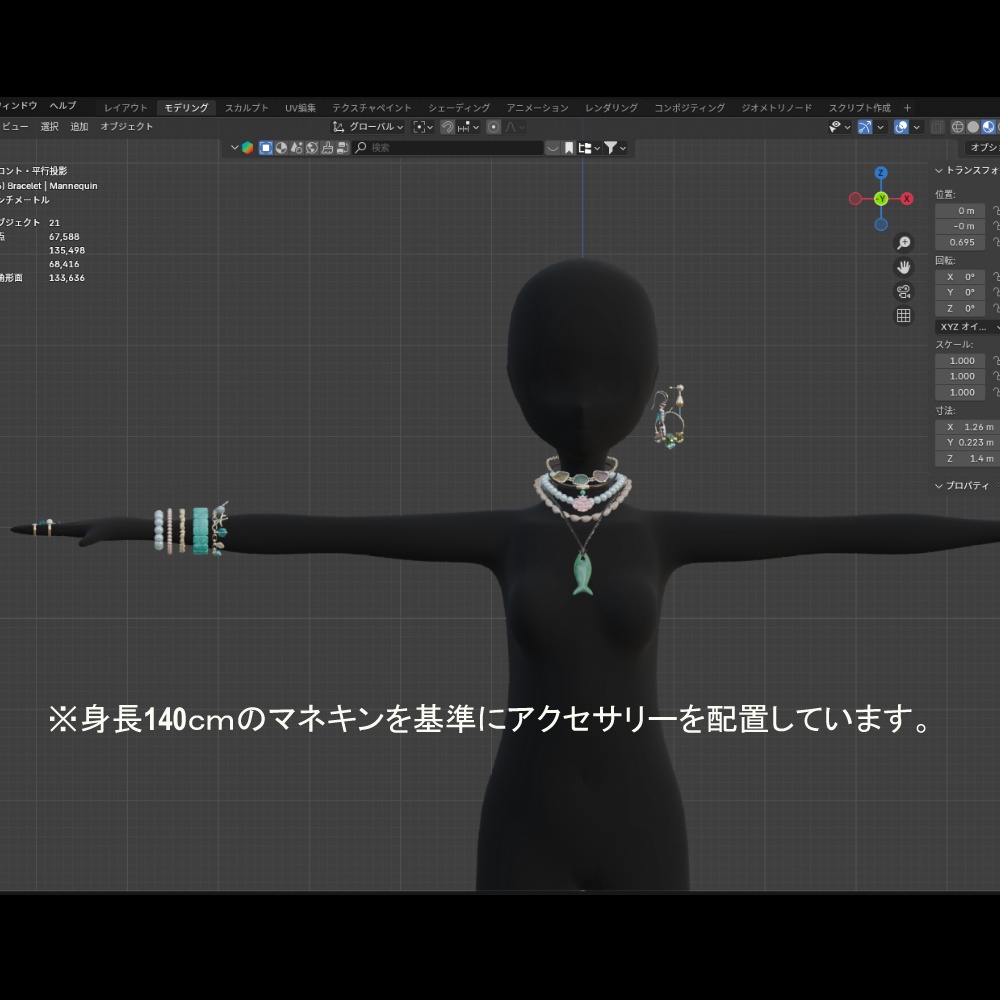Toggle lock for location third row 0.695
Viewport: 1000px width, 1000px height.
tap(996, 242)
